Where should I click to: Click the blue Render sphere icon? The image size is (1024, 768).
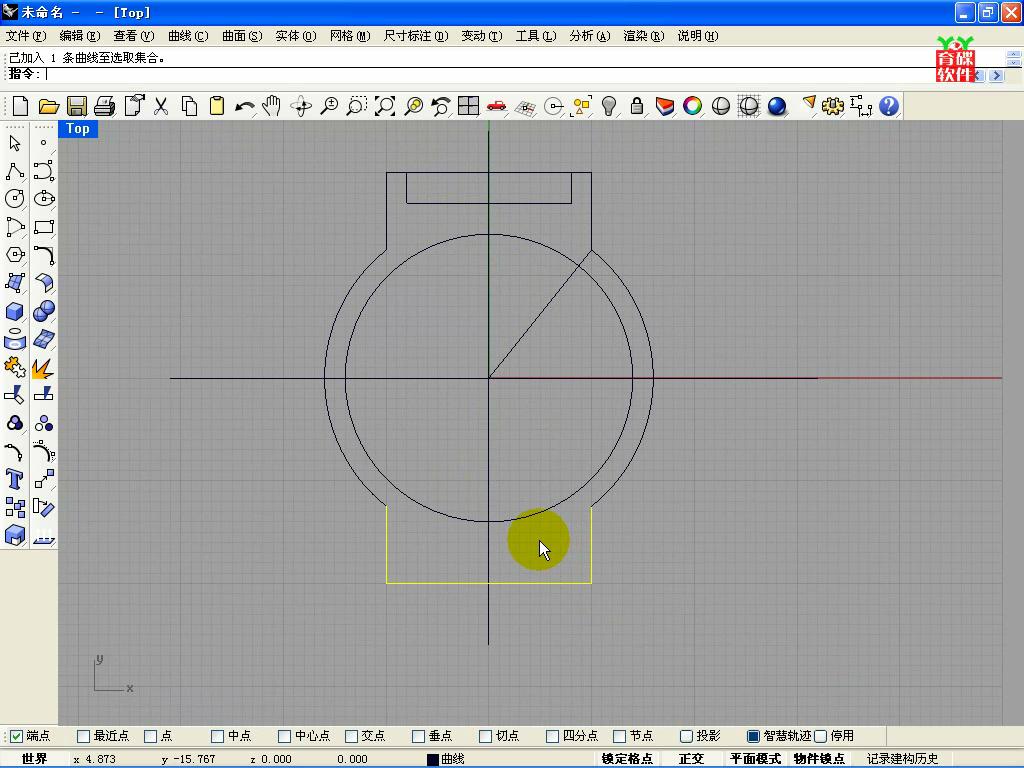pyautogui.click(x=776, y=106)
